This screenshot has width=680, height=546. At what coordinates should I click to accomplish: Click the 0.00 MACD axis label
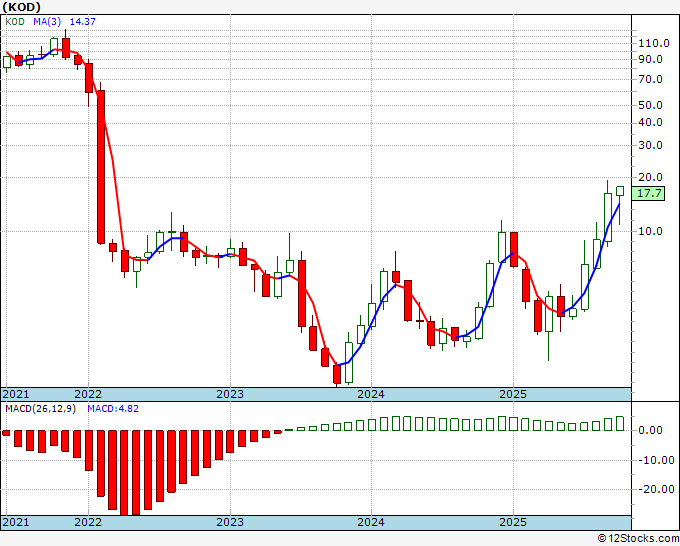pyautogui.click(x=651, y=430)
